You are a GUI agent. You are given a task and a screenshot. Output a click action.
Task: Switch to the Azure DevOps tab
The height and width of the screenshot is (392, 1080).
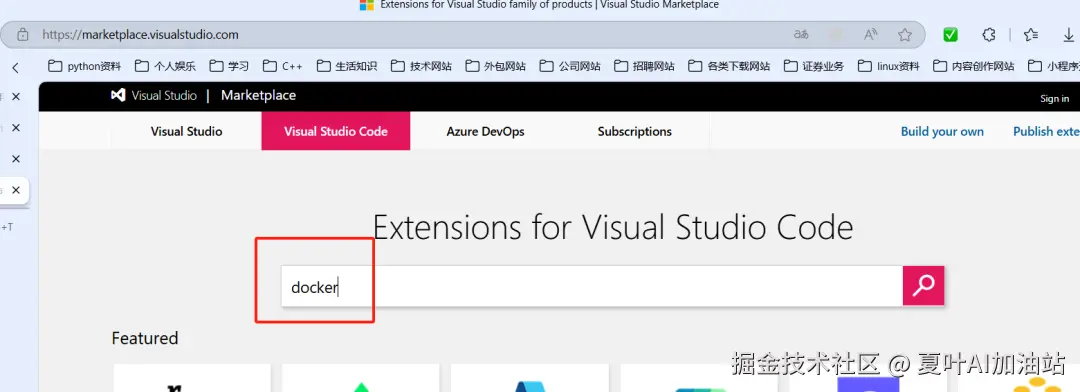486,131
